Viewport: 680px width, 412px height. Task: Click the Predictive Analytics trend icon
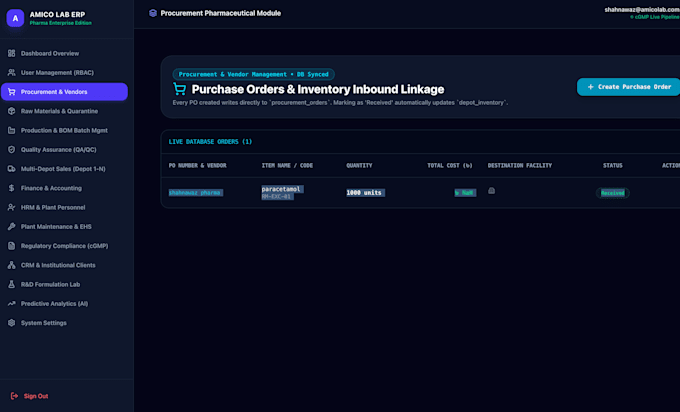[x=12, y=304]
